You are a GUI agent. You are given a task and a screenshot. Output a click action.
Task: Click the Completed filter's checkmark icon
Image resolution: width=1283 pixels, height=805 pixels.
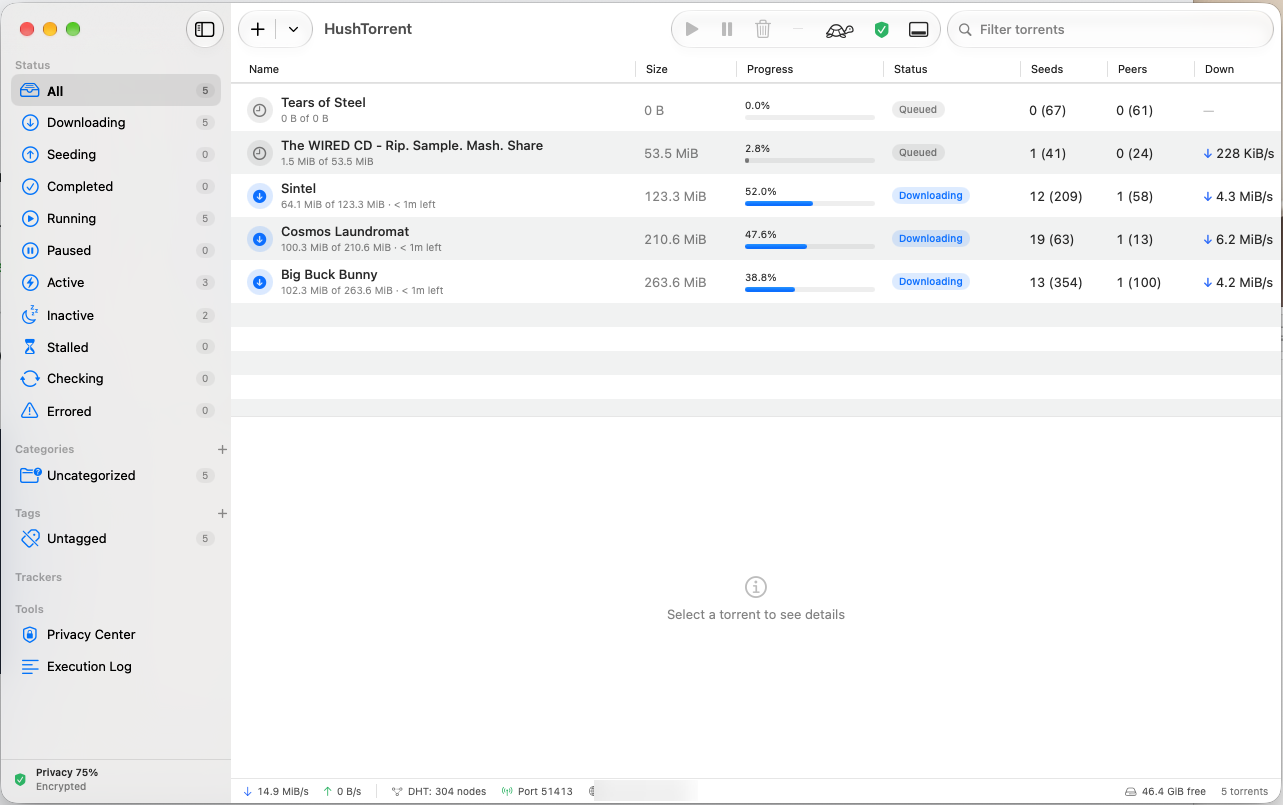pyautogui.click(x=29, y=187)
